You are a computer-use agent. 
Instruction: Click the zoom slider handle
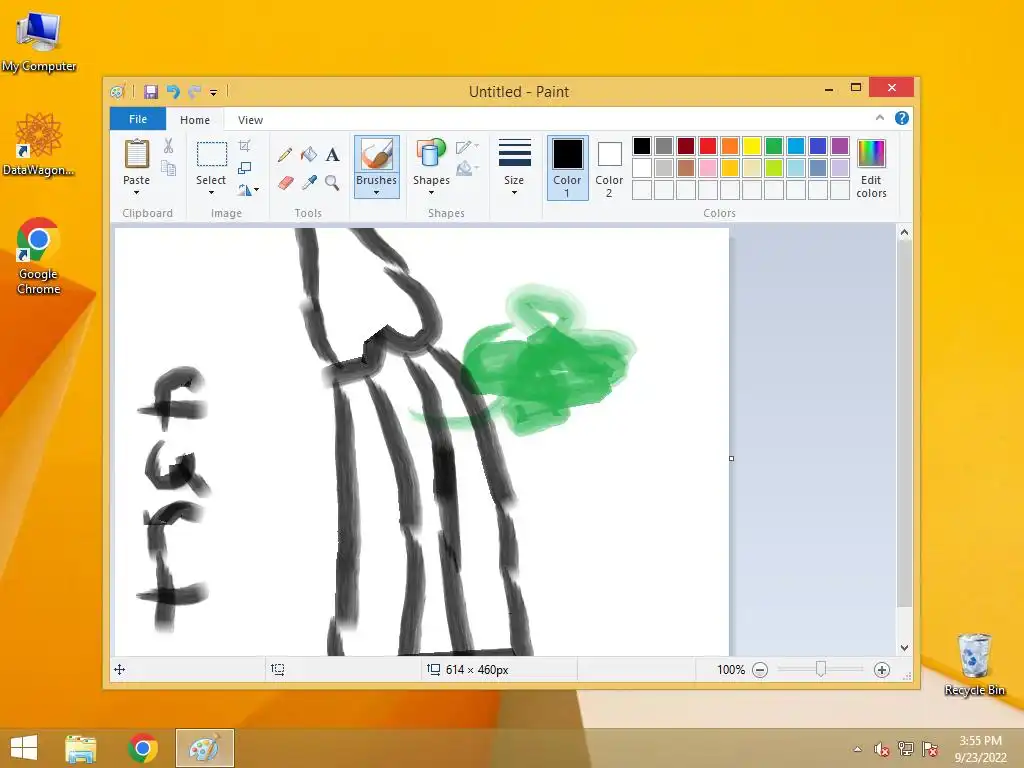(821, 669)
